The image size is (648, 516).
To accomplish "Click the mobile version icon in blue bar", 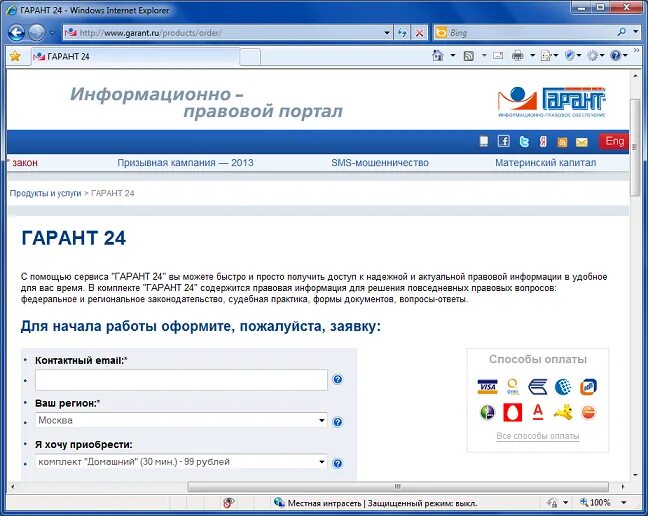I will pos(484,142).
